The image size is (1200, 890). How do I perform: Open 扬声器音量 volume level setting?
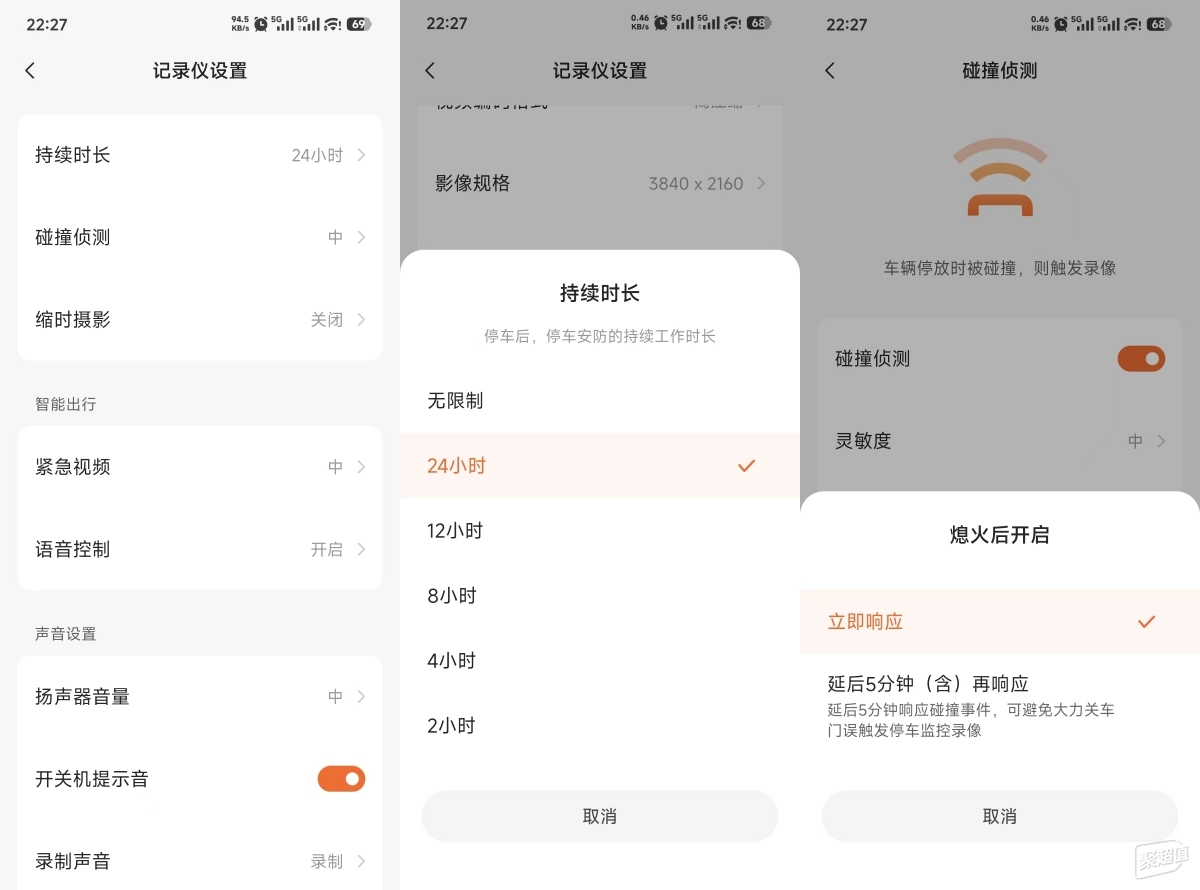coord(200,697)
